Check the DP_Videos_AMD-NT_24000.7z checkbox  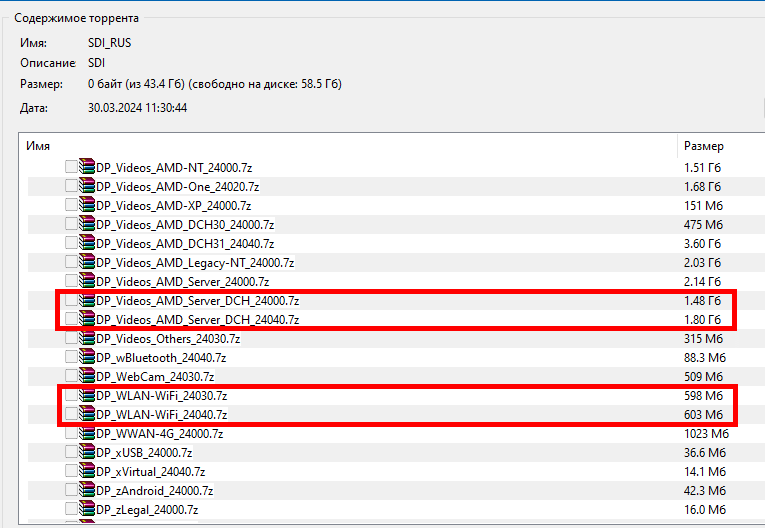[x=71, y=167]
